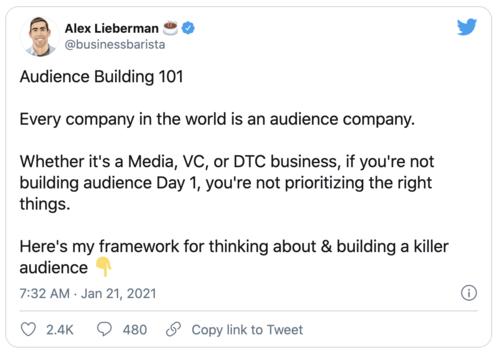
Task: Click the Alex Lieberman display name
Action: (112, 28)
